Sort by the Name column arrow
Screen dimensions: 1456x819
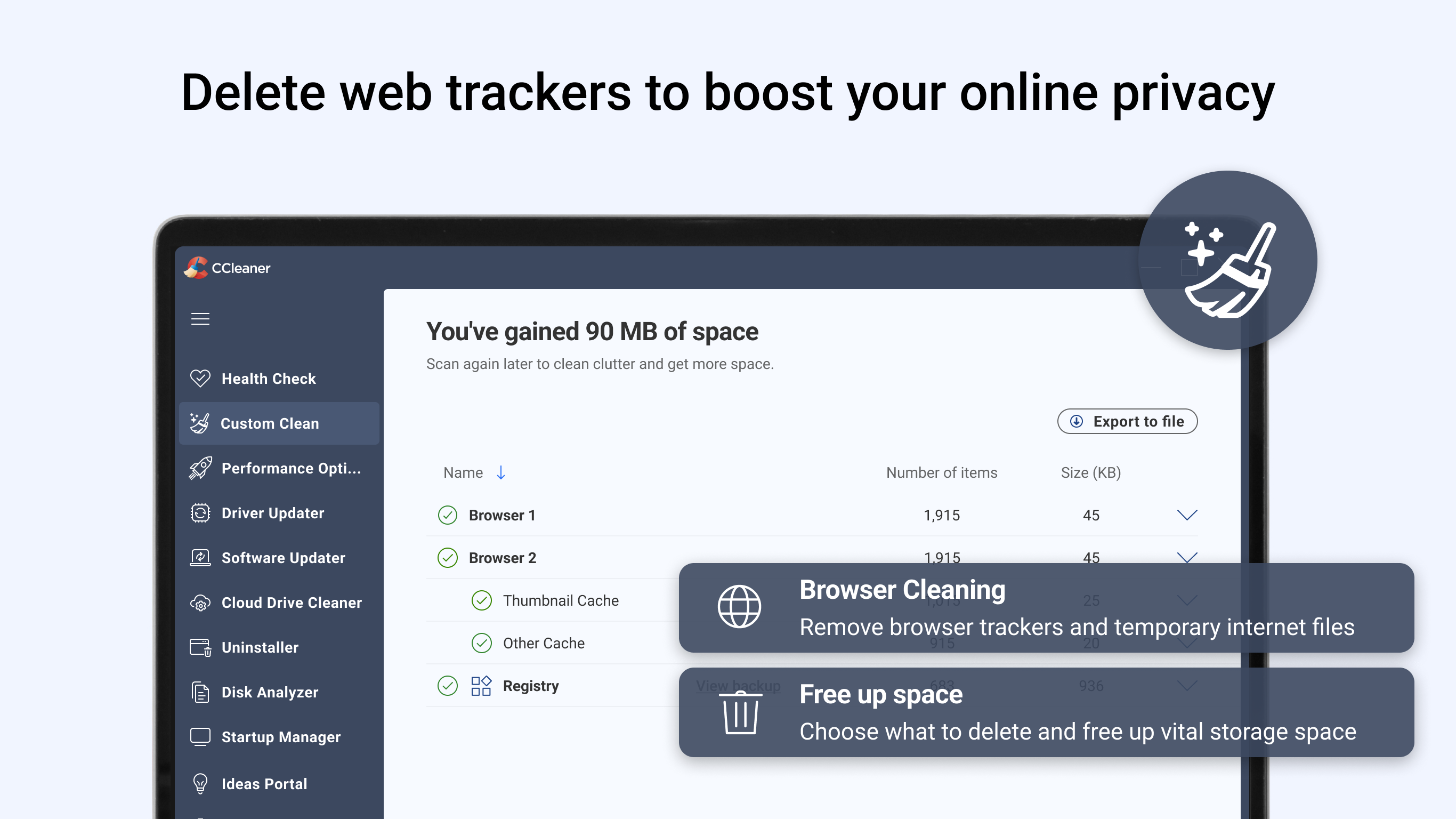click(x=501, y=472)
